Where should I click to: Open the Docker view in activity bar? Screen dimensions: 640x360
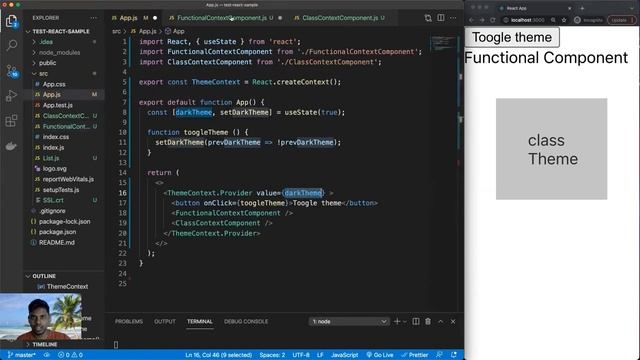(x=11, y=146)
